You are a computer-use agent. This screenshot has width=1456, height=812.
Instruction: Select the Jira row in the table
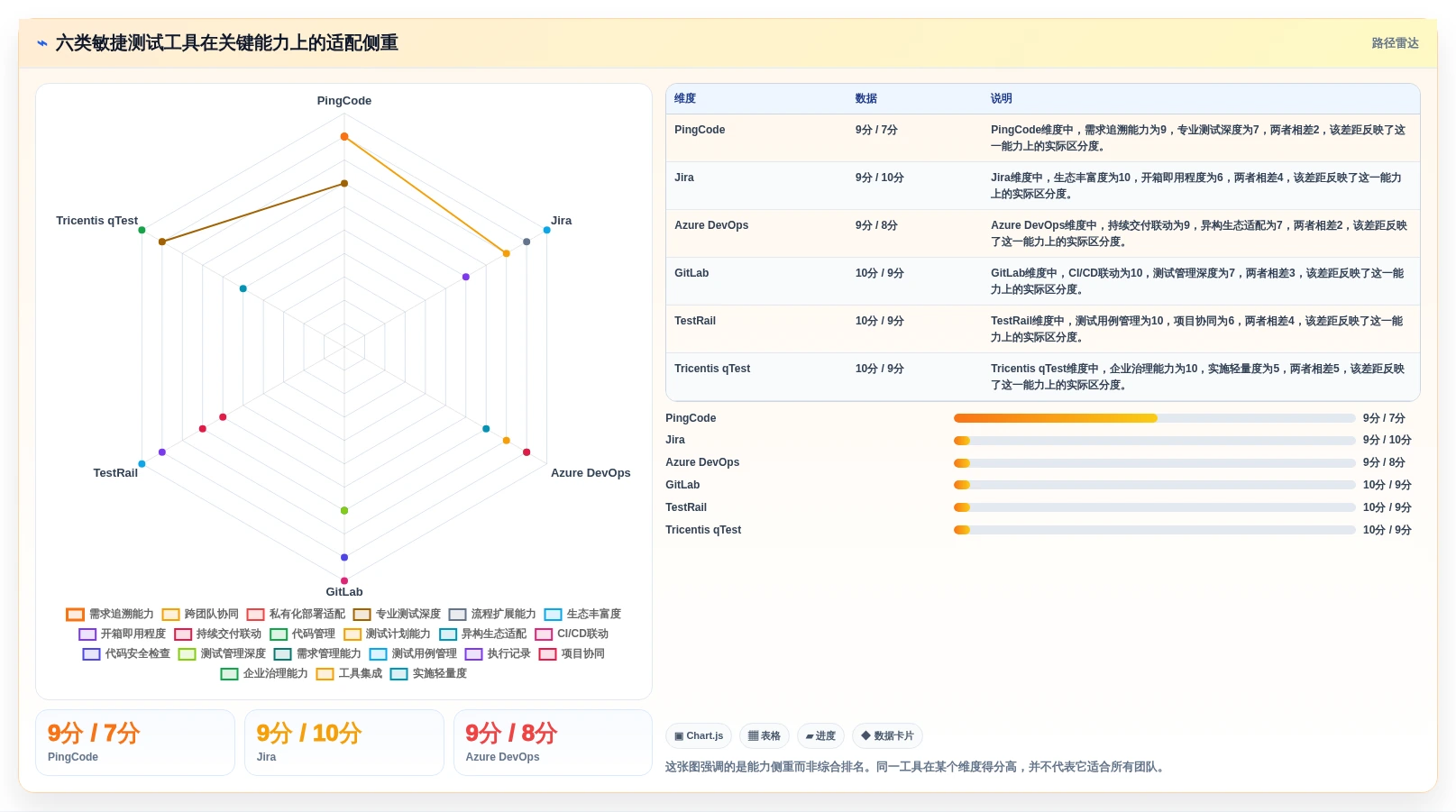pyautogui.click(x=1043, y=186)
